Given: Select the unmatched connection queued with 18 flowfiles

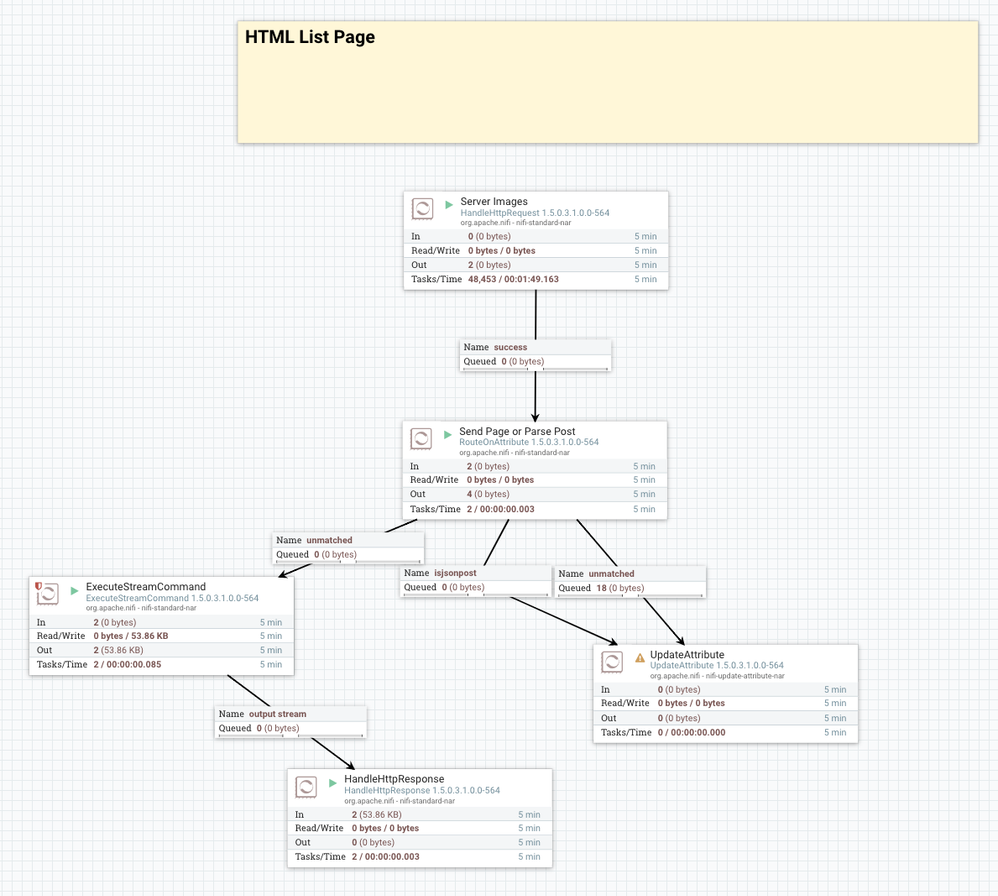Looking at the screenshot, I should (630, 581).
